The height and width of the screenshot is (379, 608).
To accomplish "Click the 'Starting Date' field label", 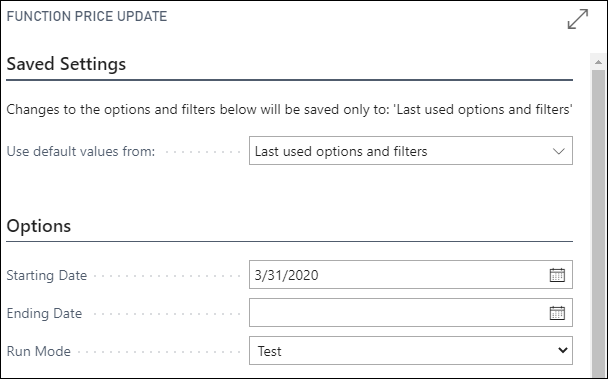I will tap(47, 275).
